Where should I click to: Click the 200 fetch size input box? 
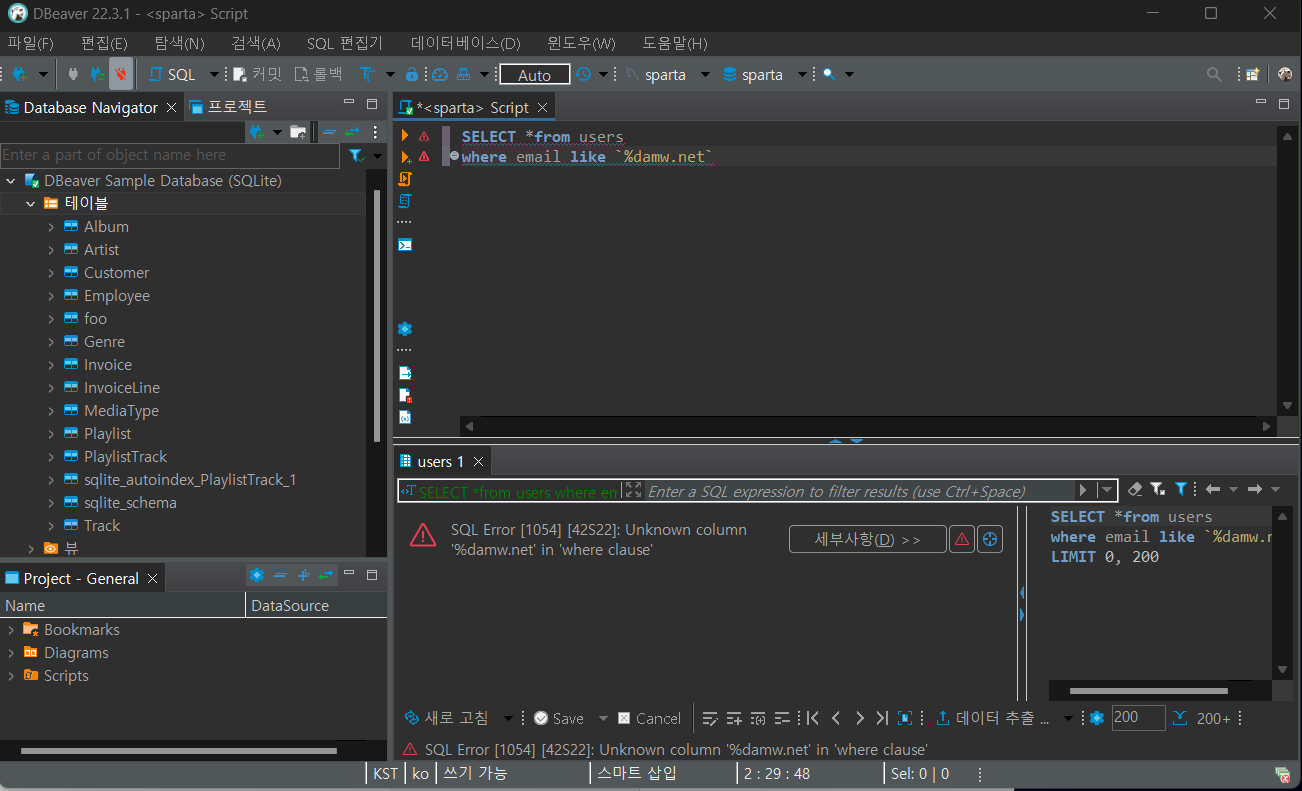click(x=1138, y=718)
